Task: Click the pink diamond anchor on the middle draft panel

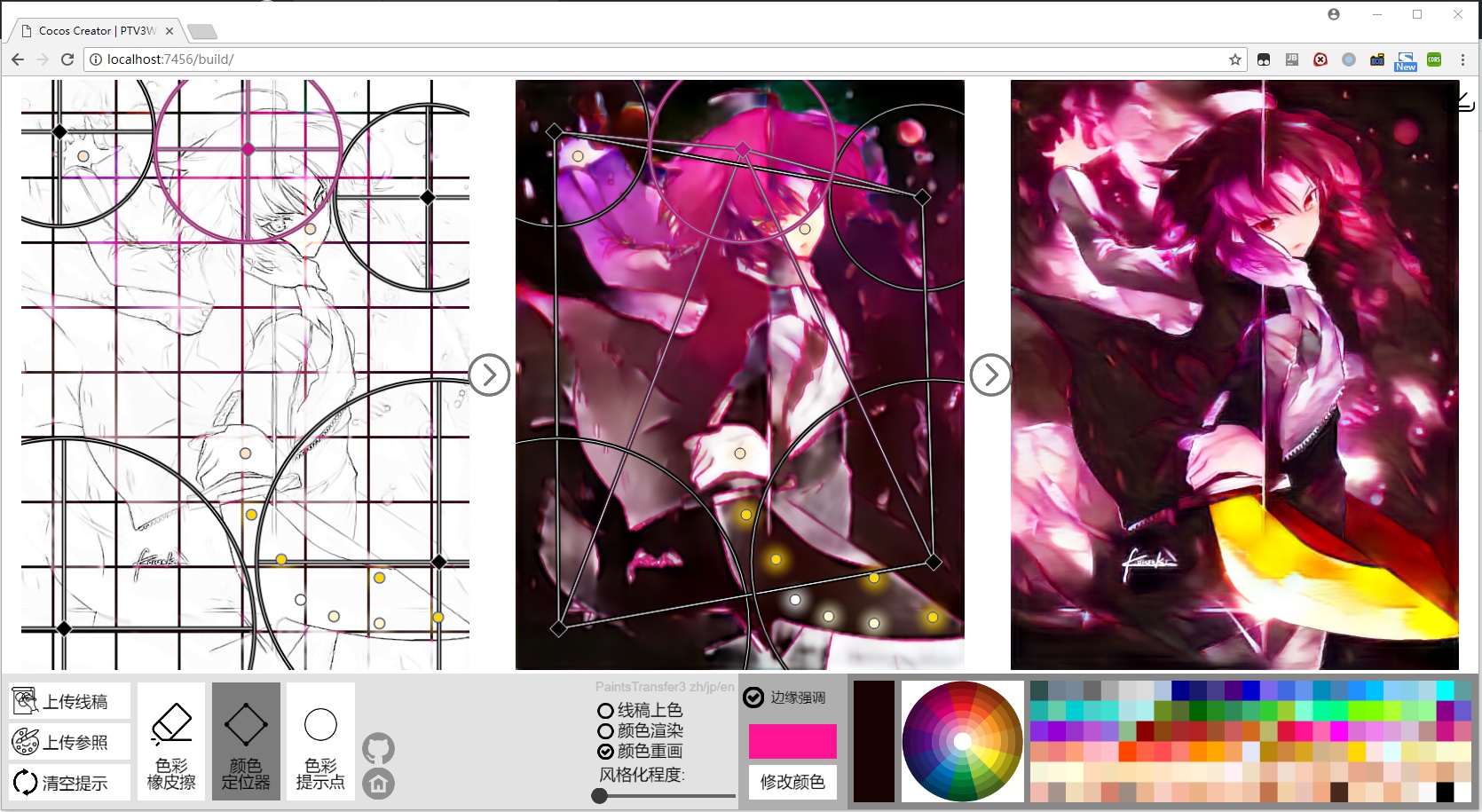Action: 744,149
